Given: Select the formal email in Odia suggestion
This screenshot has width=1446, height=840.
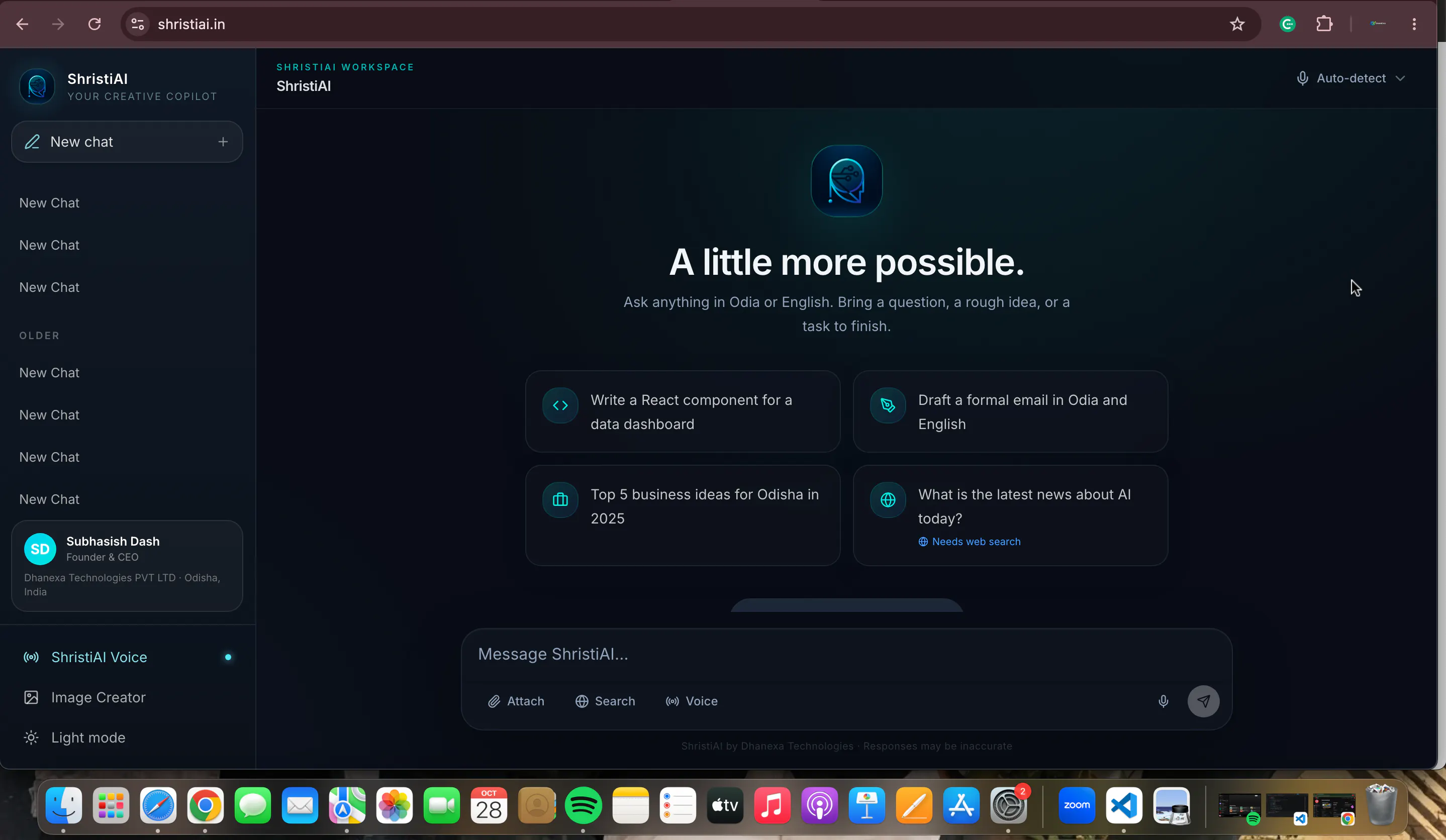Looking at the screenshot, I should (1010, 411).
